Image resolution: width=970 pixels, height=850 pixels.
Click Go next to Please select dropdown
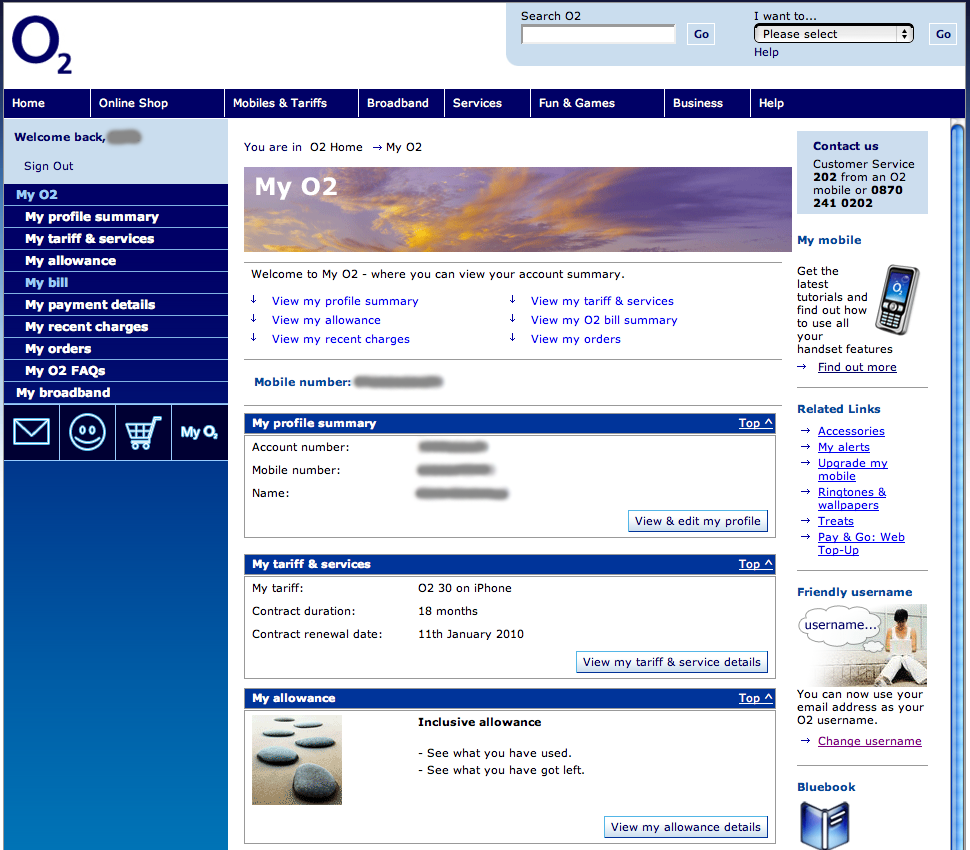943,34
